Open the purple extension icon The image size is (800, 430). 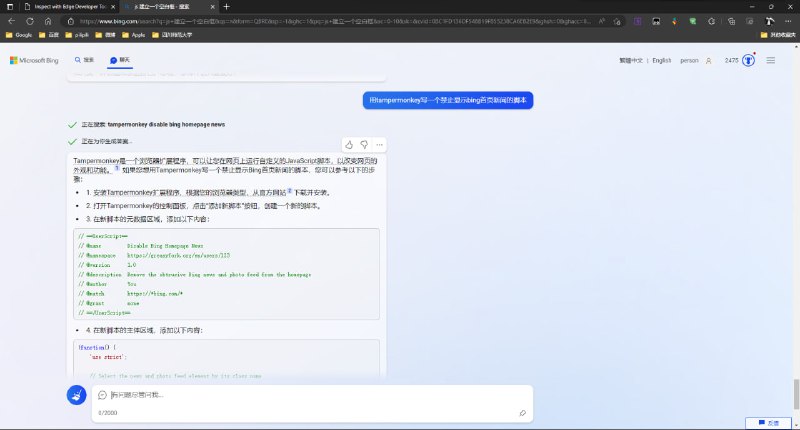coord(638,21)
